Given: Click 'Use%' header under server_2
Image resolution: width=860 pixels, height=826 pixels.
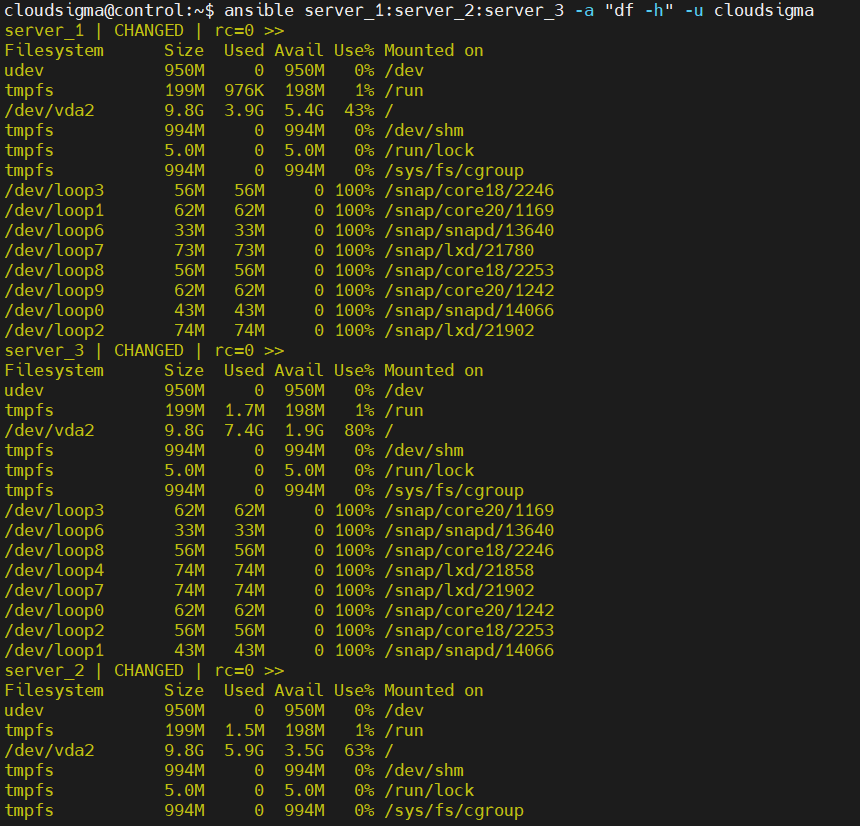Looking at the screenshot, I should coord(354,691).
